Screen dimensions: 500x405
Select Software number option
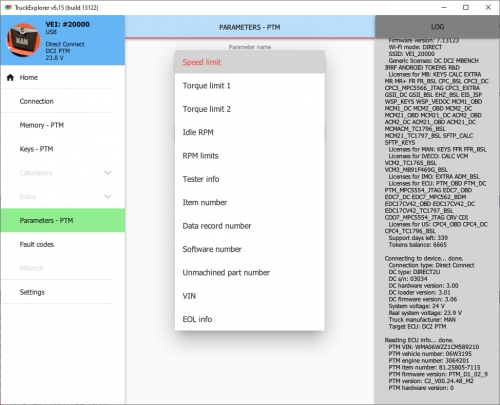coord(250,249)
